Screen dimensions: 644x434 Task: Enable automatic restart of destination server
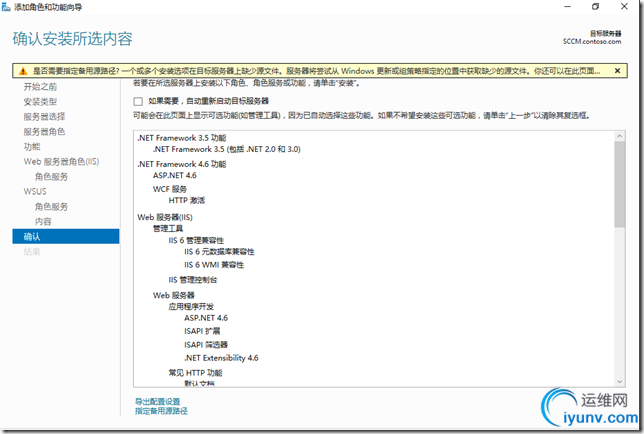pos(138,101)
